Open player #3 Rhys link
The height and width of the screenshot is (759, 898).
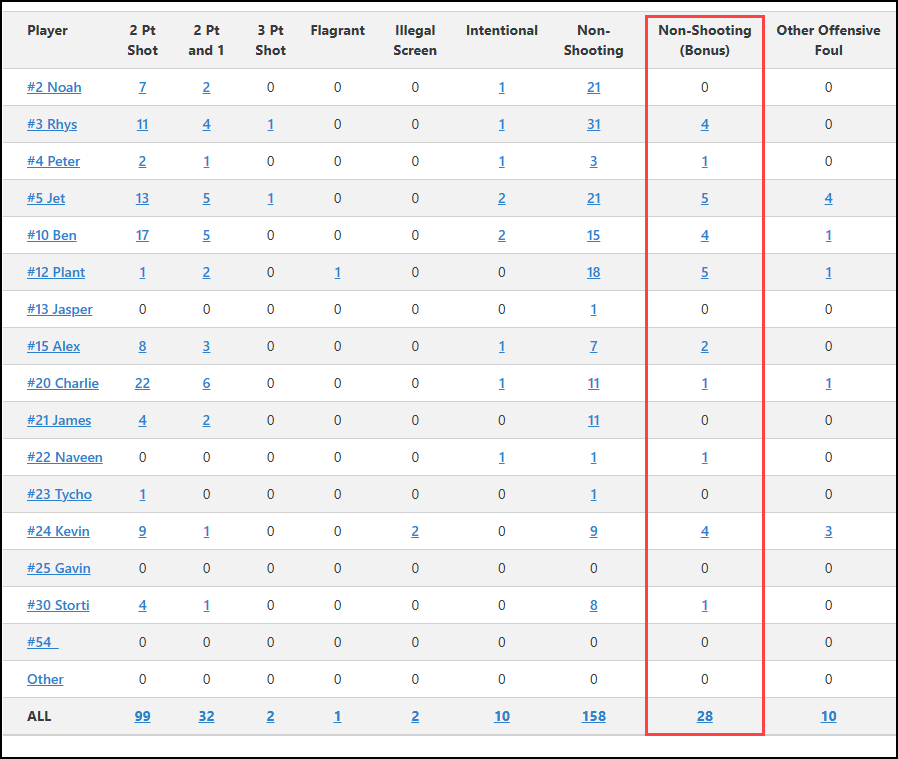[52, 124]
